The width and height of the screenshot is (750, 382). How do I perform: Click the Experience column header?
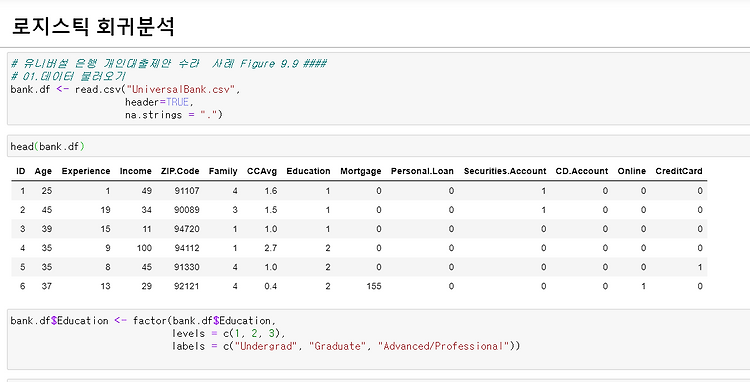coord(86,171)
